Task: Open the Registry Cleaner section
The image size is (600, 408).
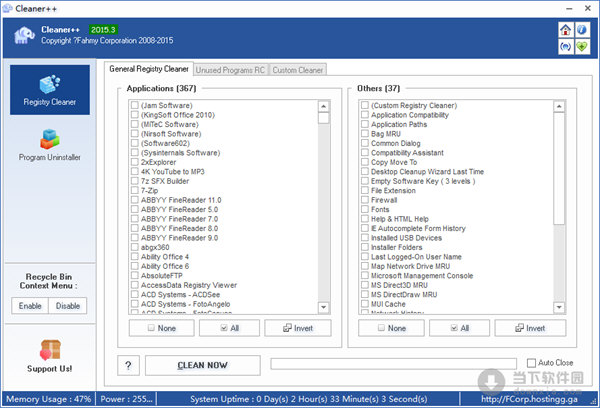Action: pyautogui.click(x=50, y=90)
